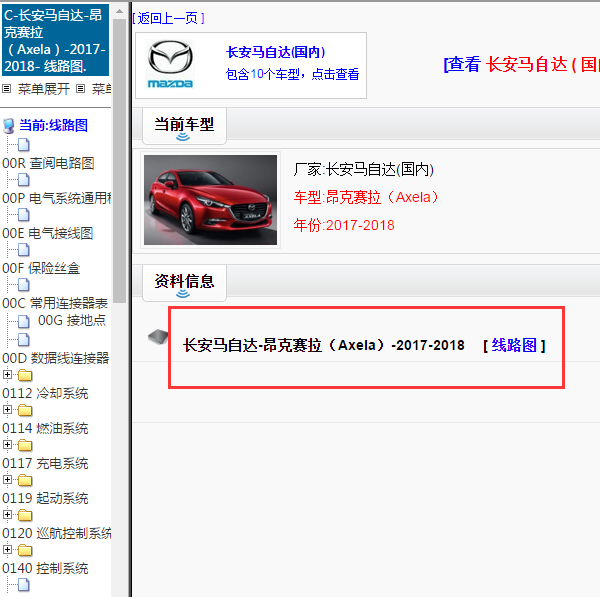Expand the 0117 充电系统 folder
600x597 pixels.
click(x=7, y=445)
